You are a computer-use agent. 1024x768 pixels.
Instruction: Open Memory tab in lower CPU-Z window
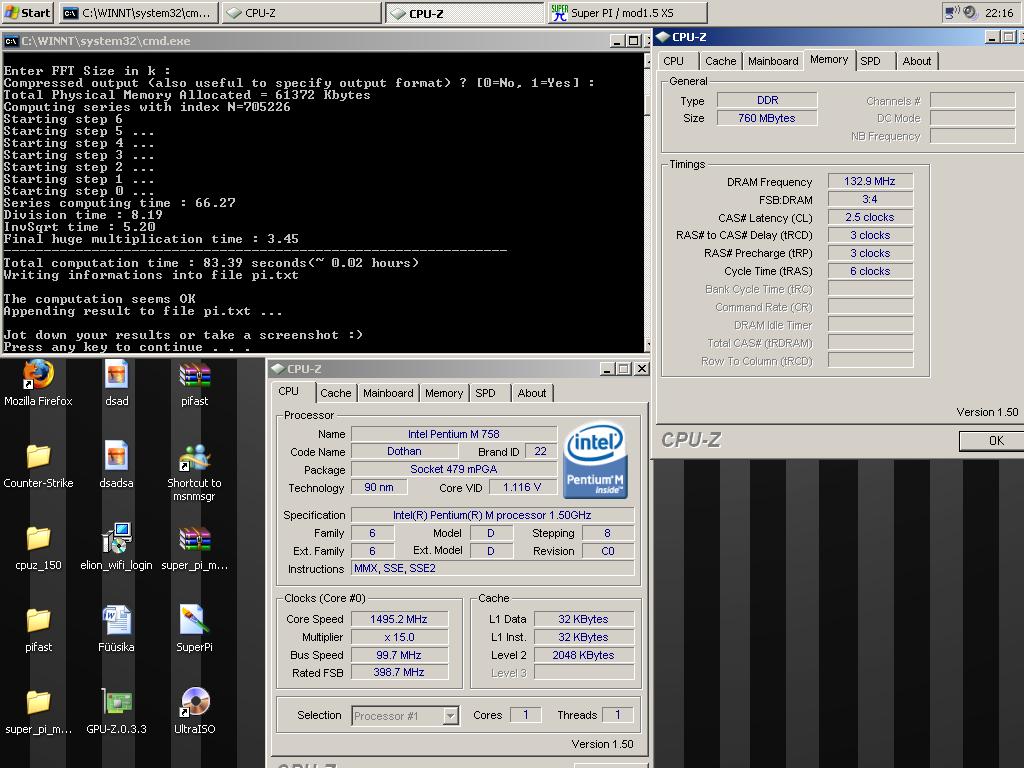point(443,393)
